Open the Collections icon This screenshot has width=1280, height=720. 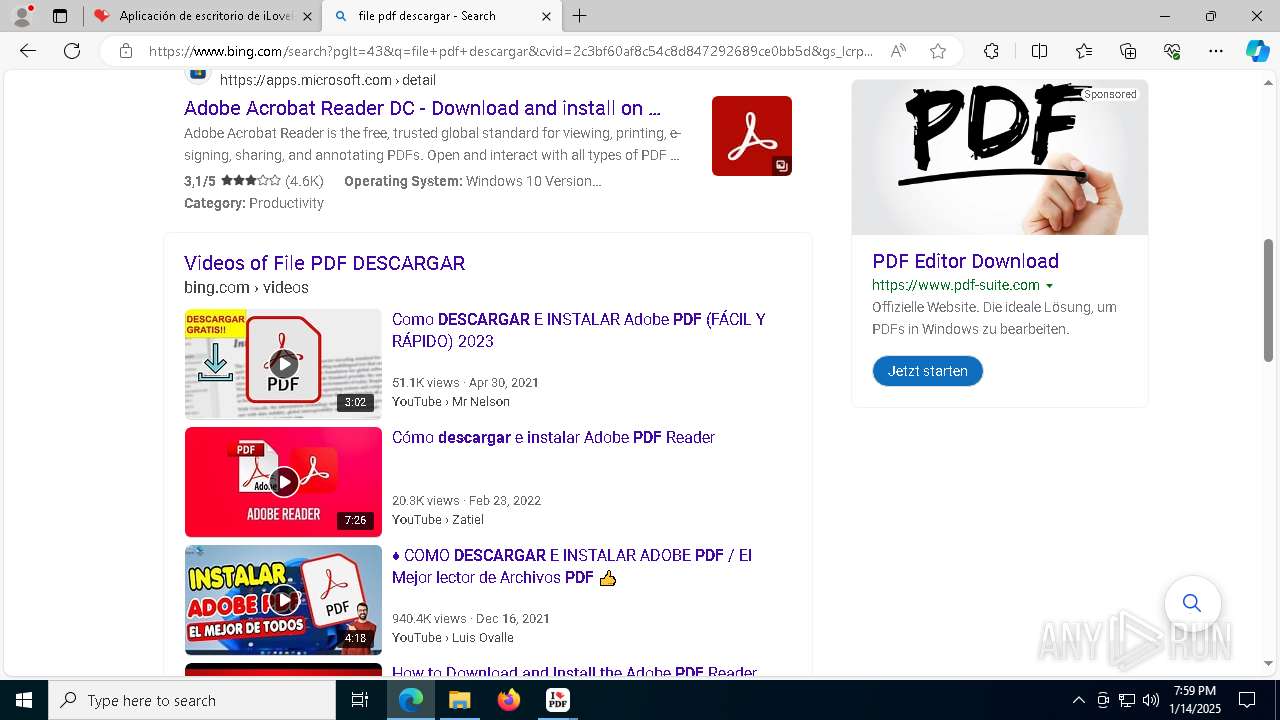1128,51
